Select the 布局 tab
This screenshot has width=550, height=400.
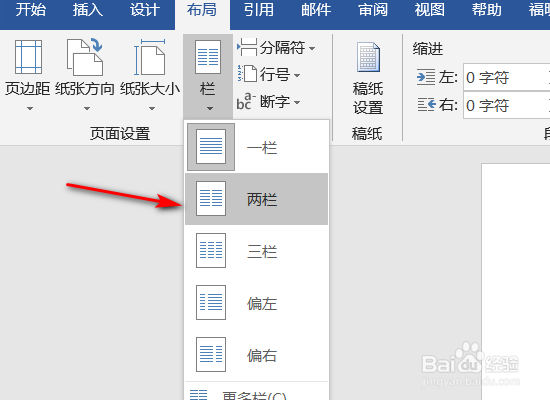(x=202, y=10)
